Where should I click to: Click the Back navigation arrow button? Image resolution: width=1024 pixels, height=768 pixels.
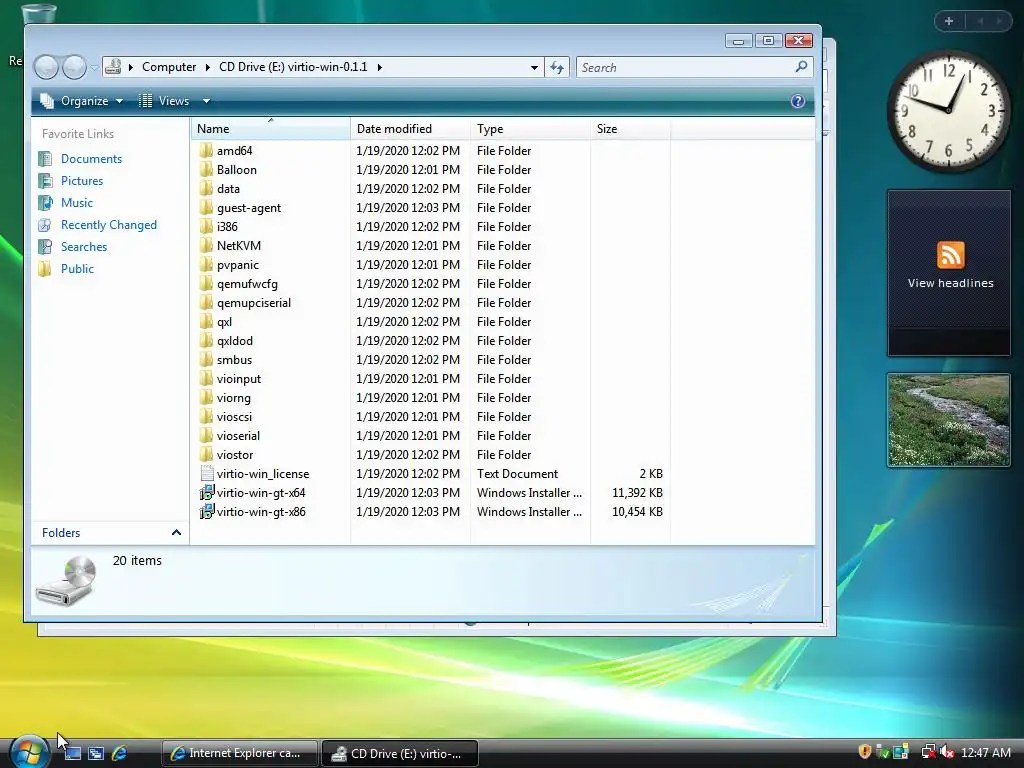(46, 67)
